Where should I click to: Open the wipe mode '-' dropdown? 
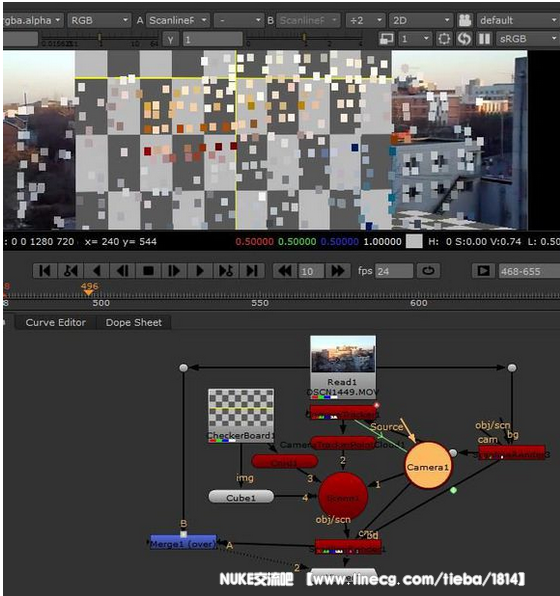click(239, 20)
